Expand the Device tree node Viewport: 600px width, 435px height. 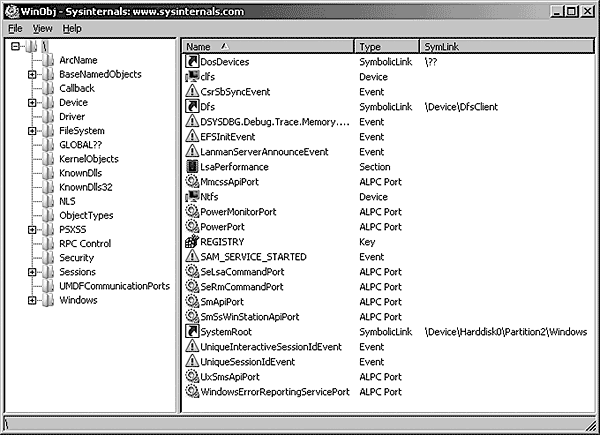(x=33, y=102)
